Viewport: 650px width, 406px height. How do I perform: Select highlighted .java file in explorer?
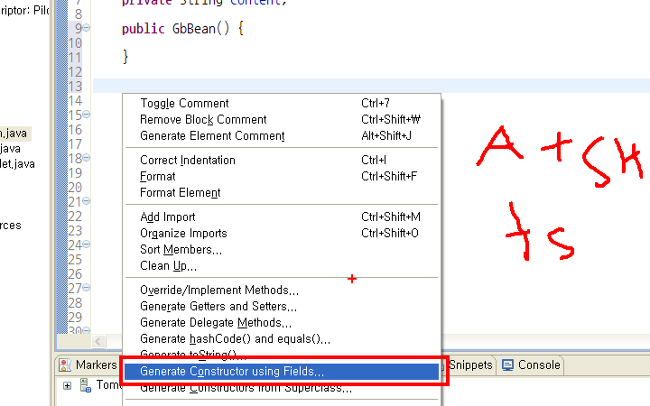point(14,134)
